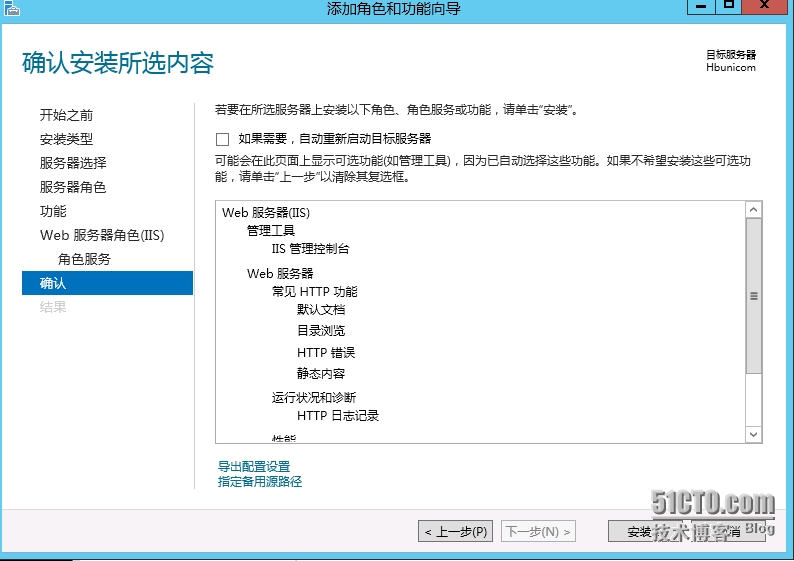Click '默认文档' in the list
This screenshot has width=794, height=561.
(321, 309)
